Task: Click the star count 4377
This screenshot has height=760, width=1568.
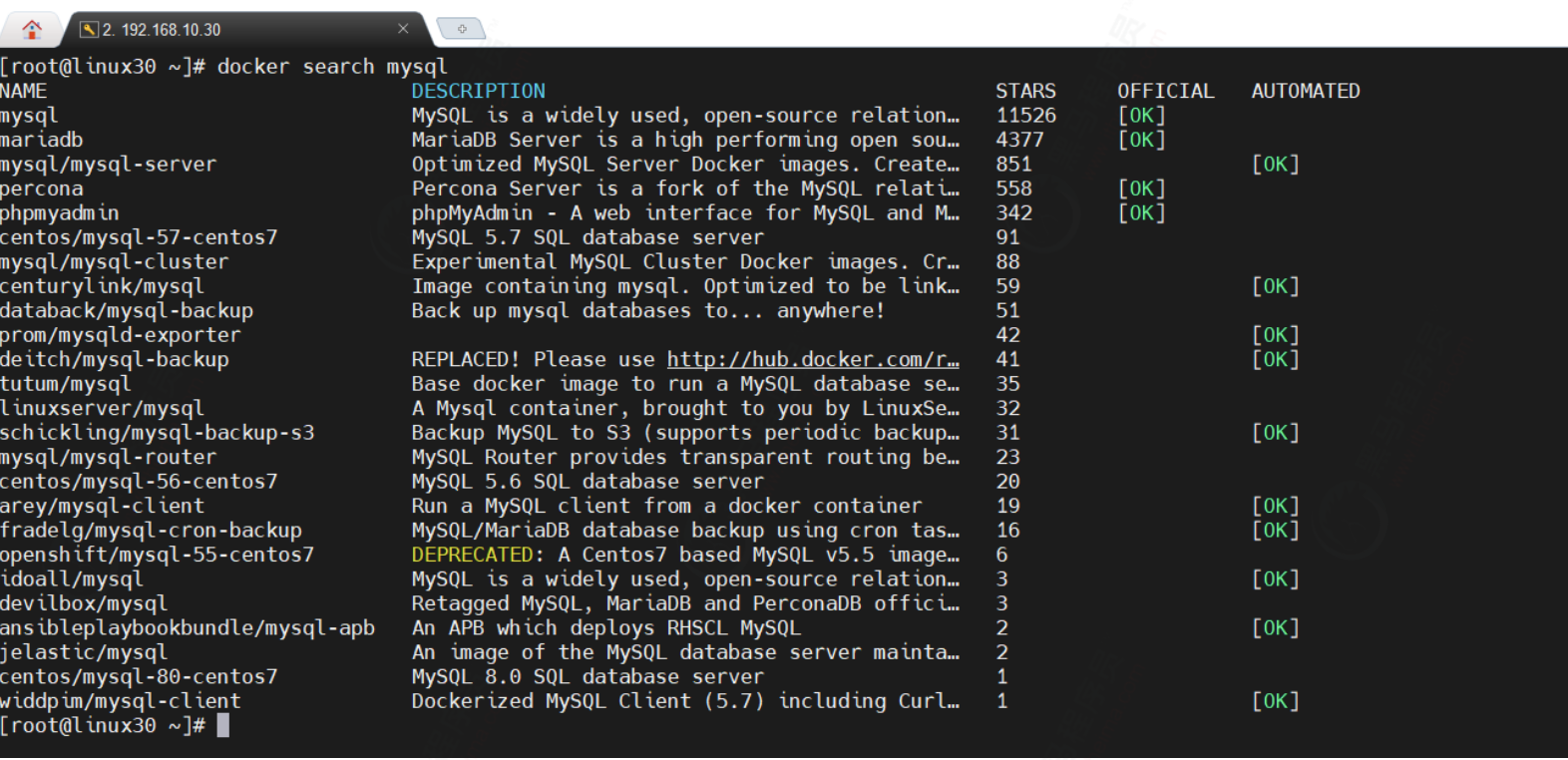Action: pos(1020,140)
